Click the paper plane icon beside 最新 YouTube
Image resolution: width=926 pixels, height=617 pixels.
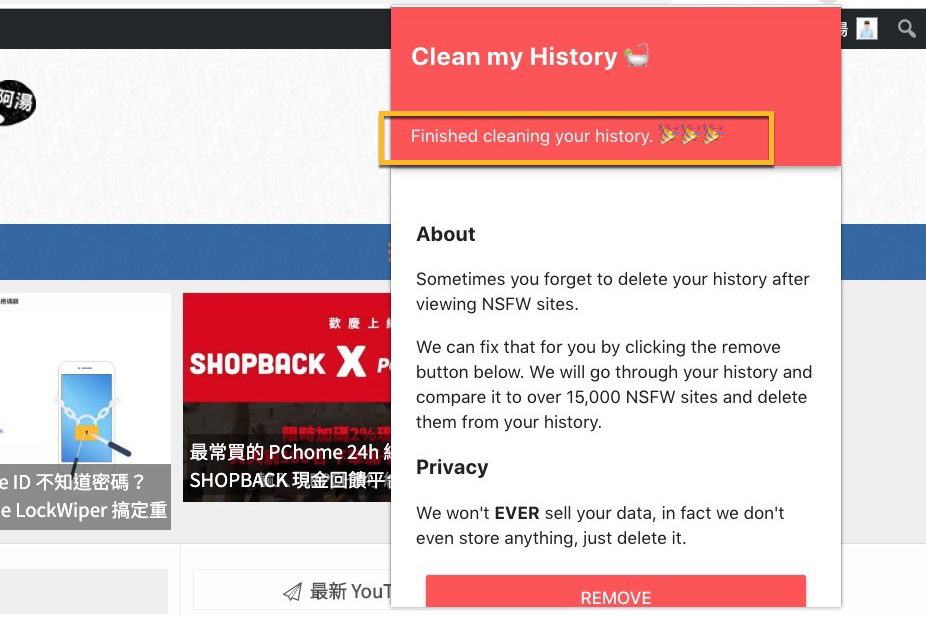click(x=291, y=590)
